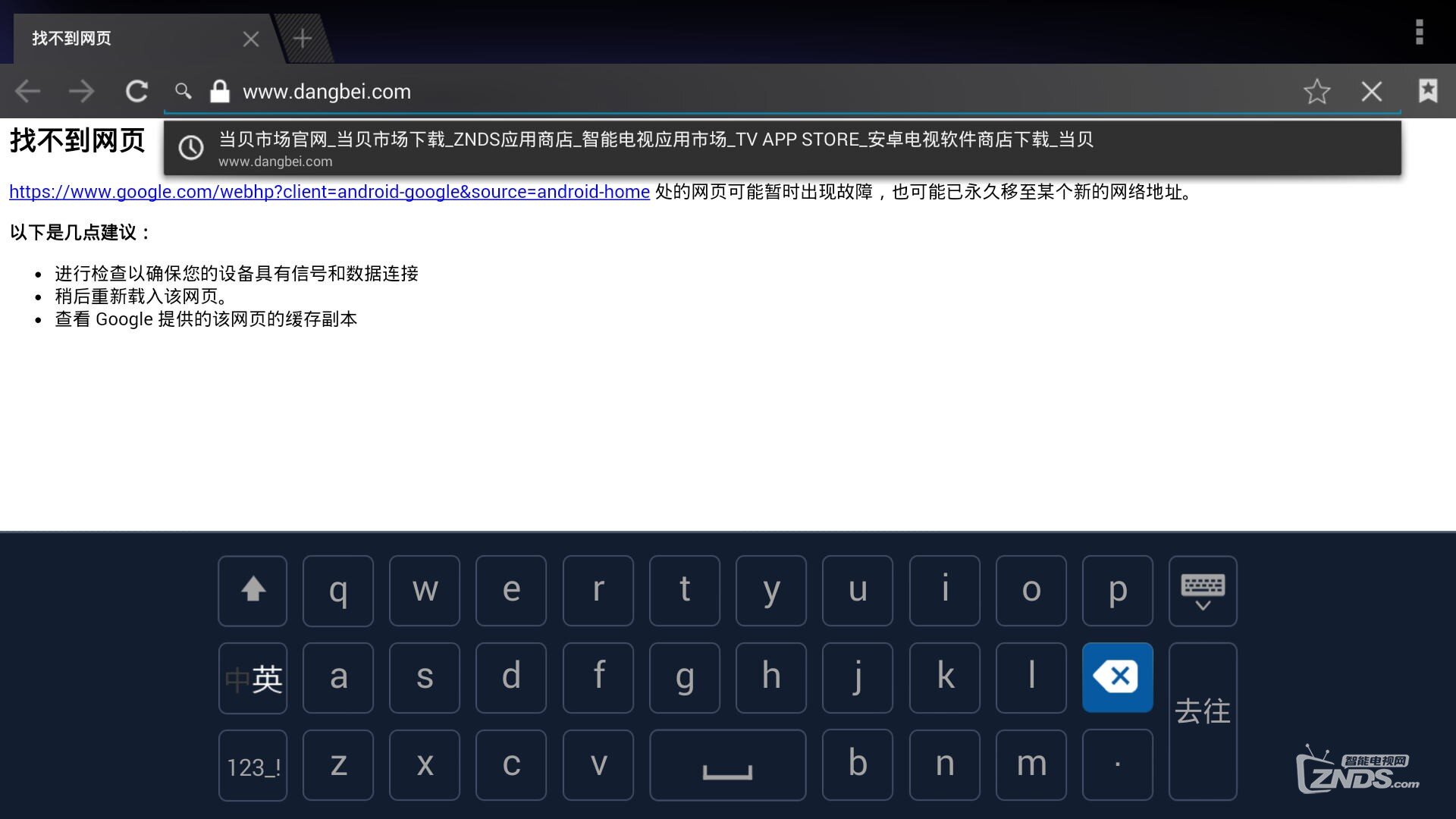
Task: Click the padlock security icon
Action: 220,92
